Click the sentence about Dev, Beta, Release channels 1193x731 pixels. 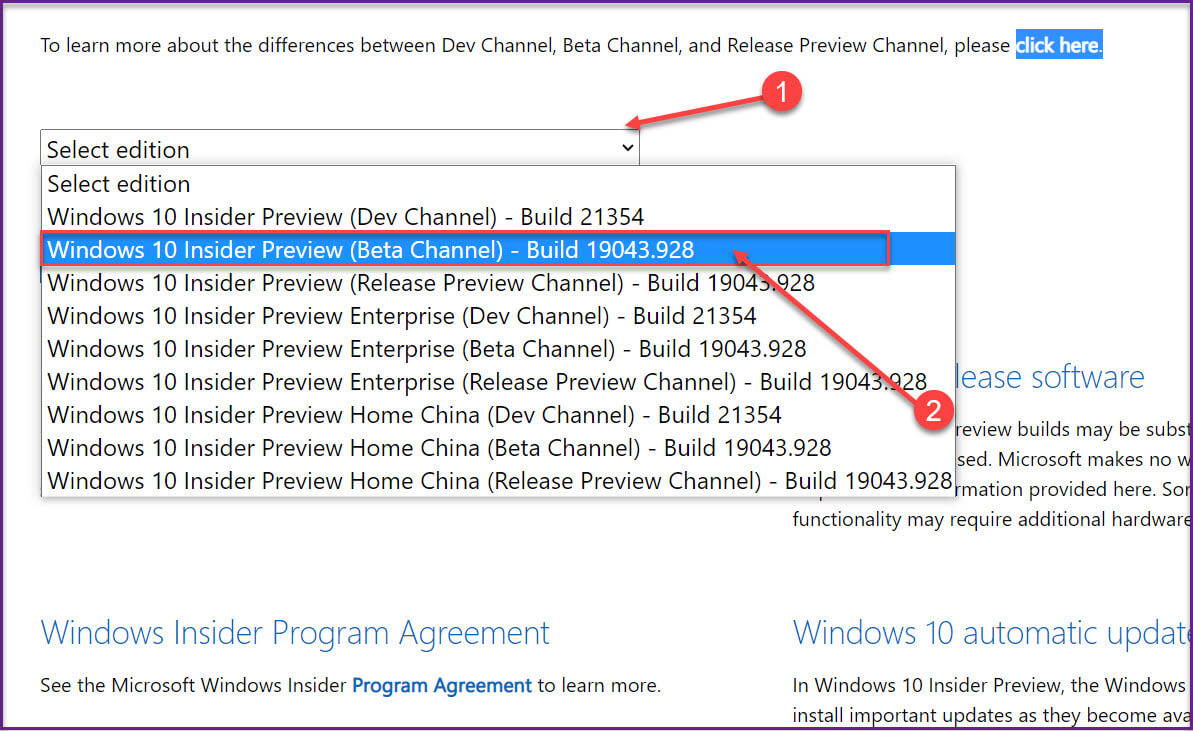[525, 46]
